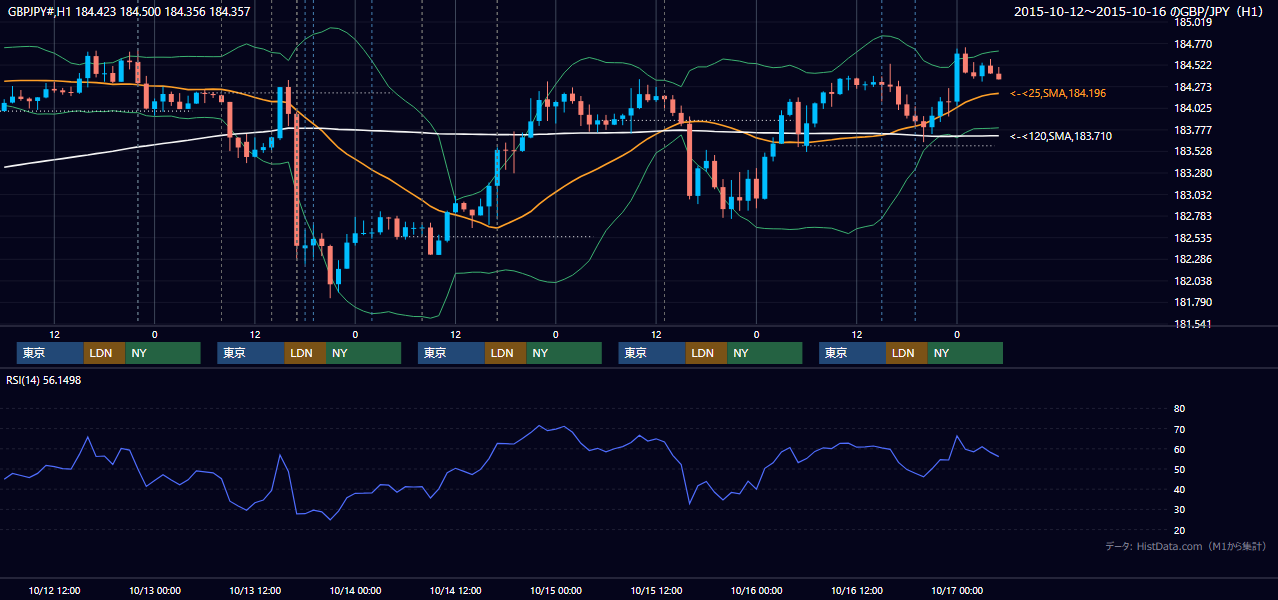Click the 10/13 00:00 time label
The height and width of the screenshot is (600, 1278).
click(154, 590)
